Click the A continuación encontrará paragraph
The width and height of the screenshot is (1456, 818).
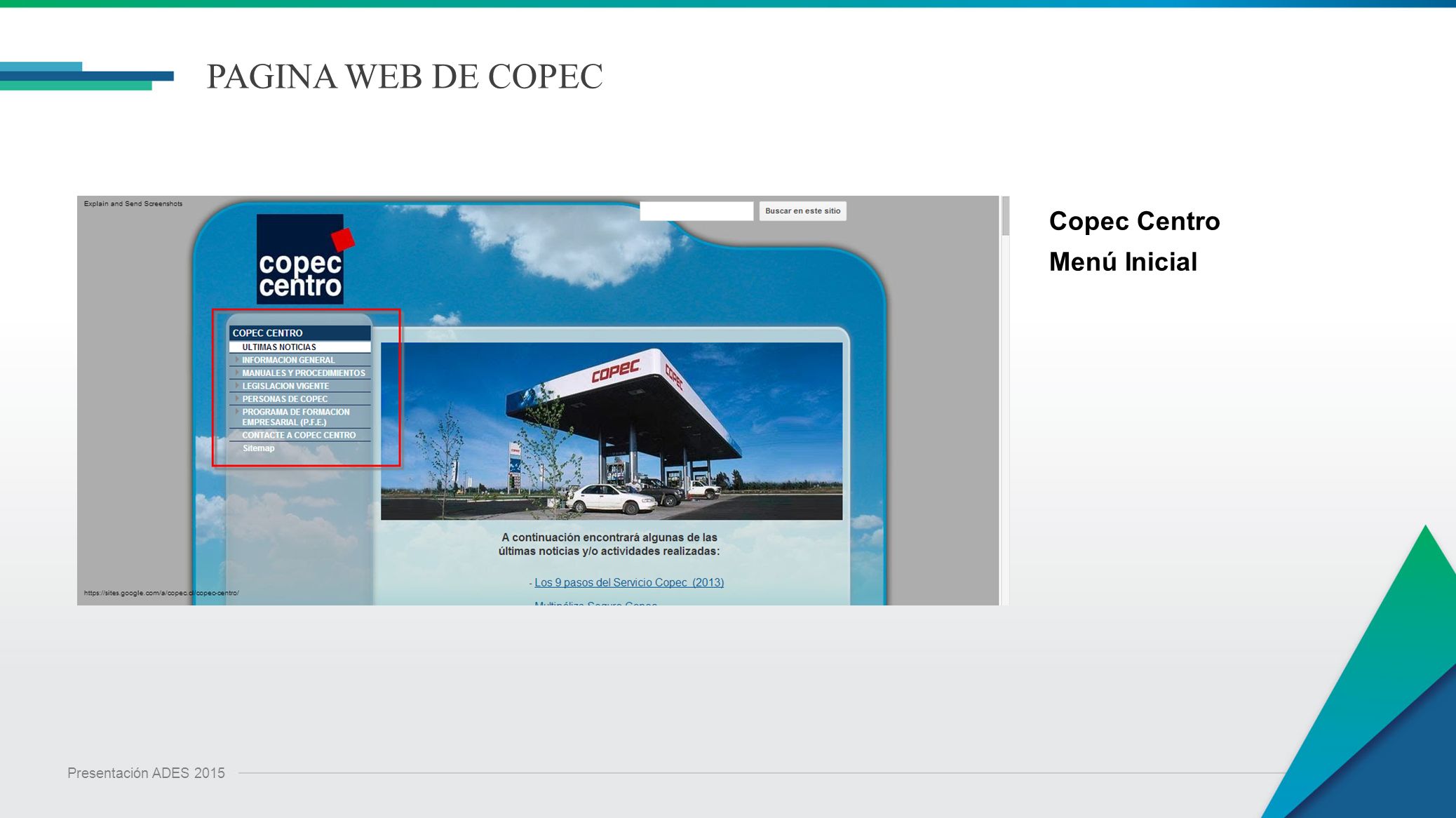609,544
